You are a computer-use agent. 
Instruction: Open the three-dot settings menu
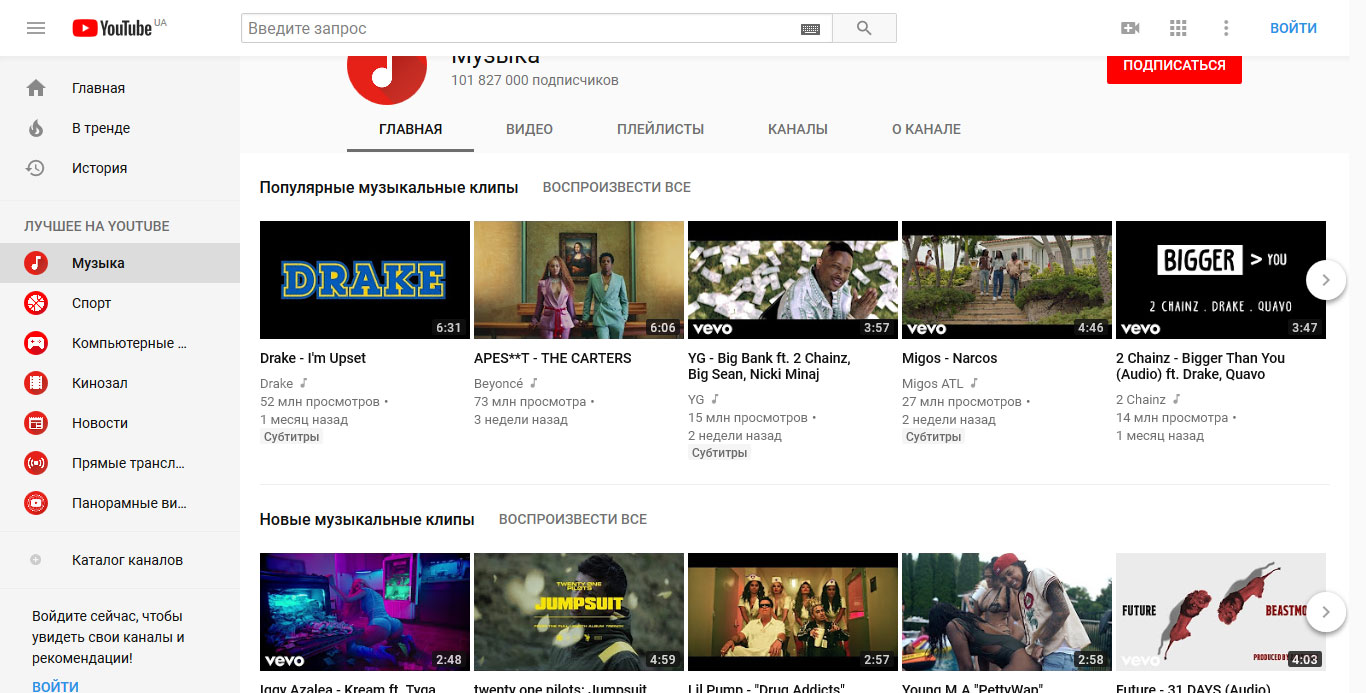tap(1226, 28)
